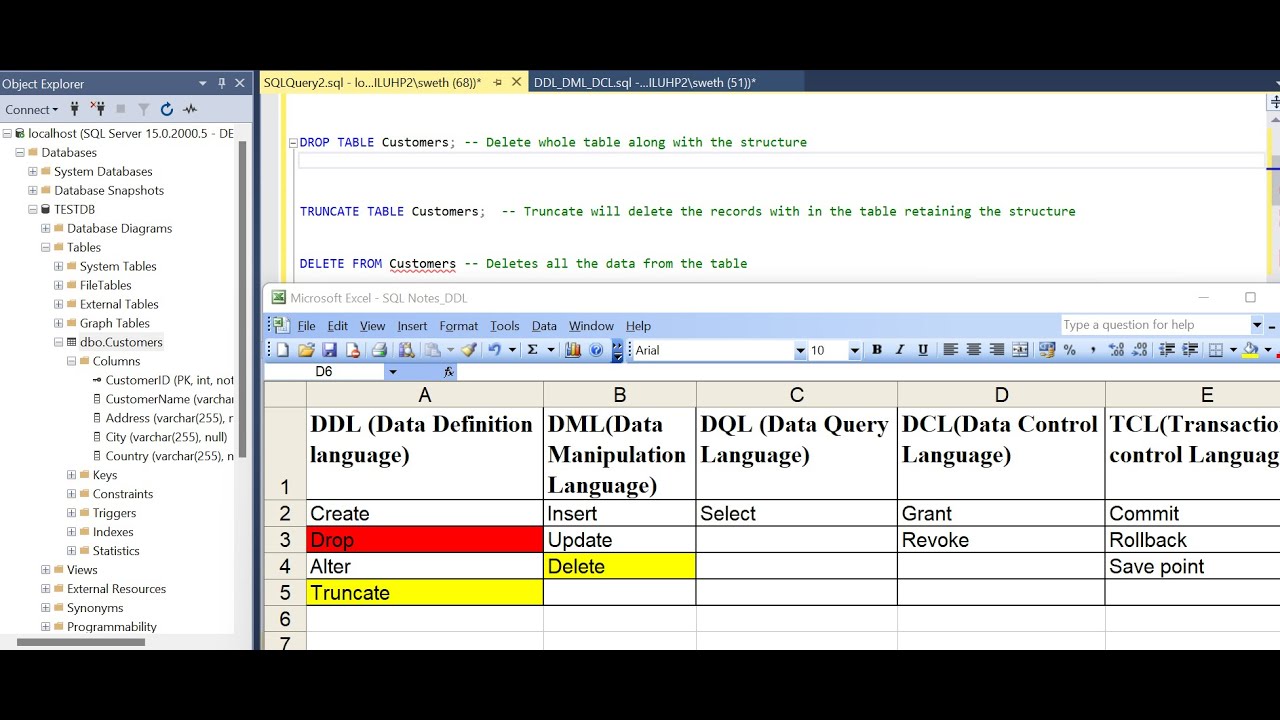1280x720 pixels.
Task: Click the Save icon in Excel toolbar
Action: 329,350
